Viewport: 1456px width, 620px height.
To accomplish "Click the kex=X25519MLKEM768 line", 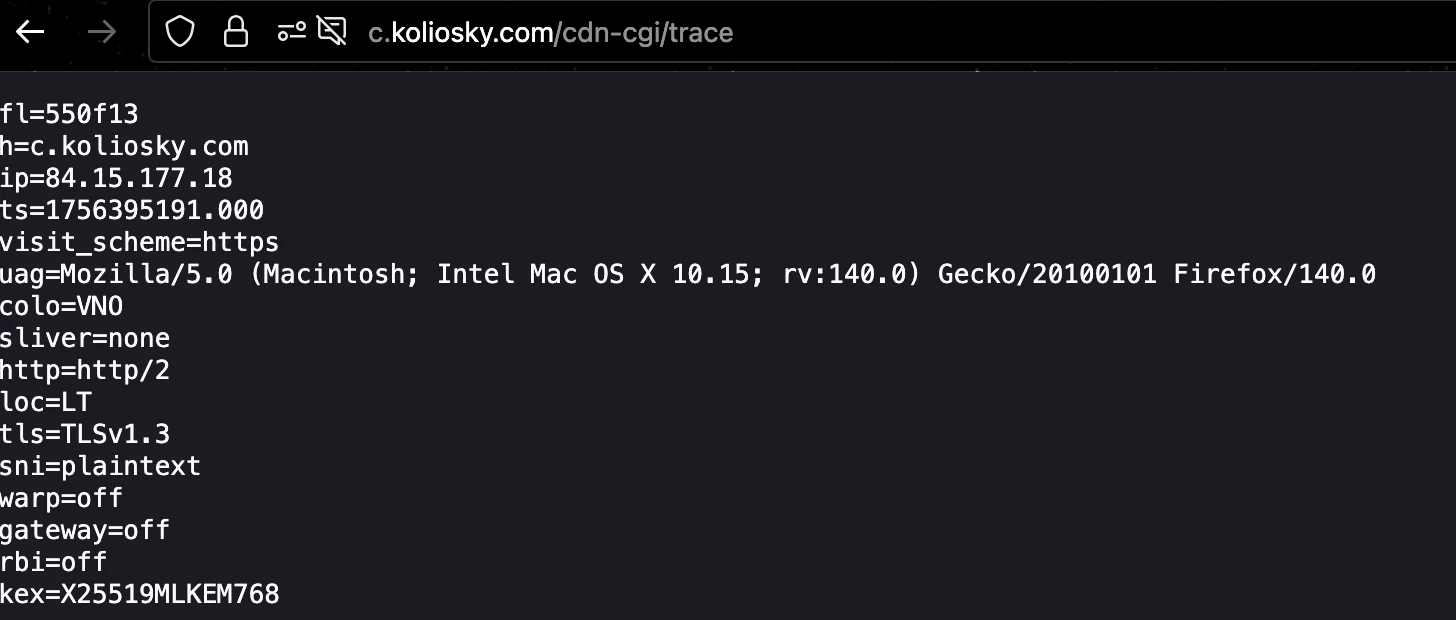I will point(140,594).
